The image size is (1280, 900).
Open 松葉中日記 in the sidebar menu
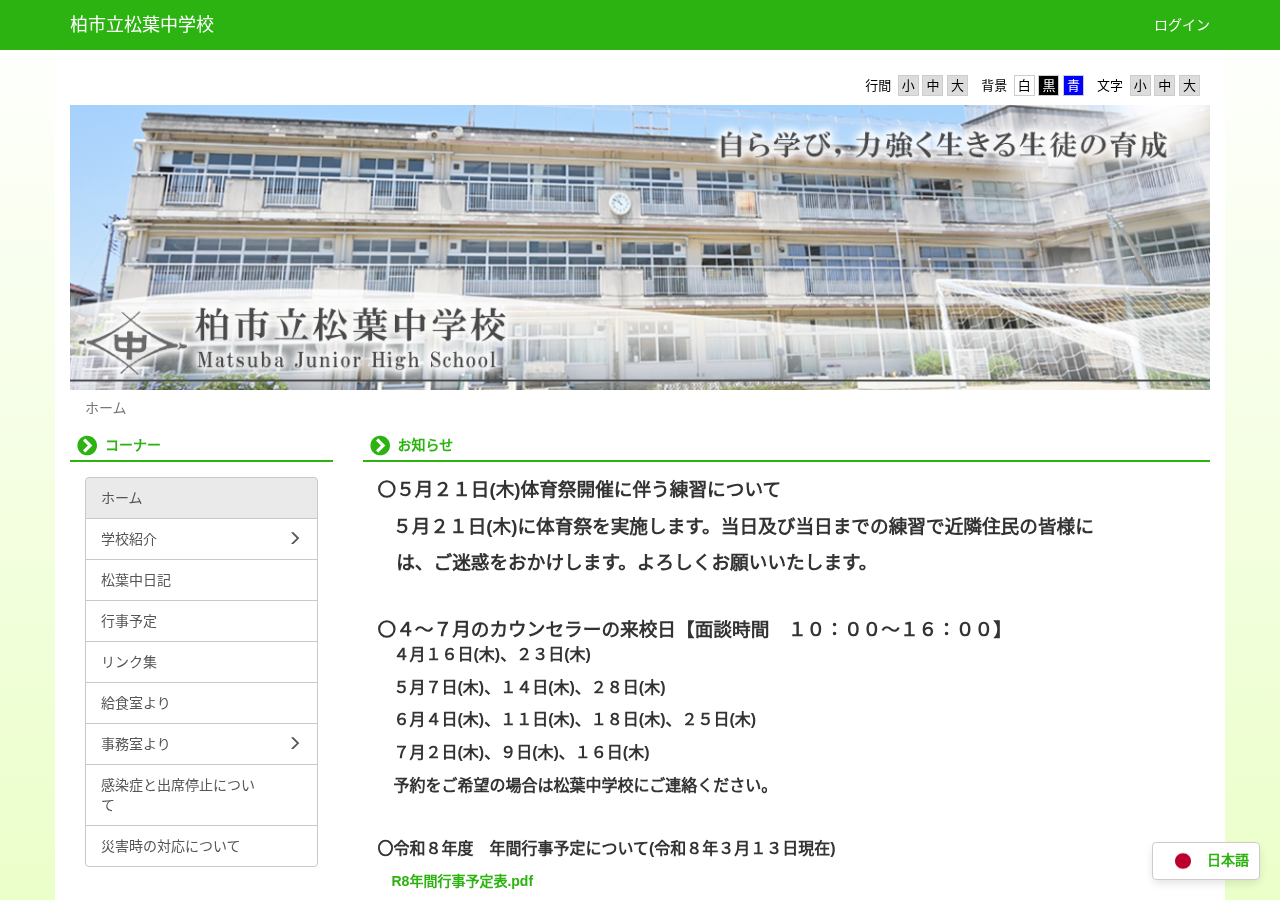(201, 580)
